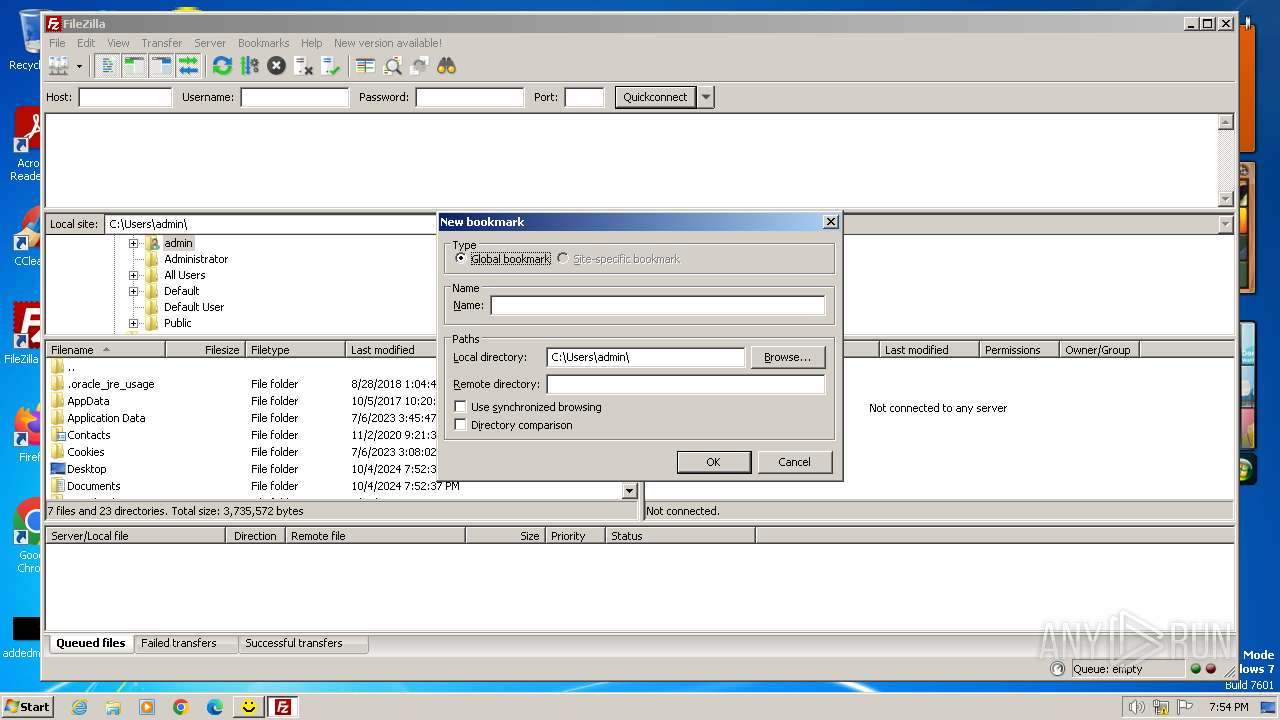The height and width of the screenshot is (720, 1280).
Task: Sort local list by Filetype column
Action: pos(296,350)
